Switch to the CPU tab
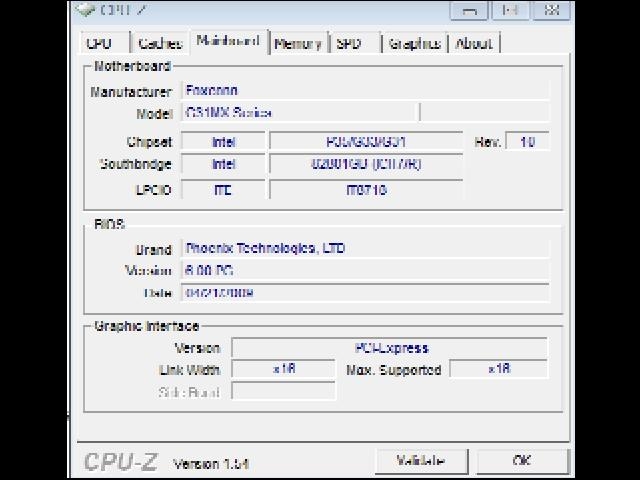Screen dimensions: 640x480 (105, 43)
